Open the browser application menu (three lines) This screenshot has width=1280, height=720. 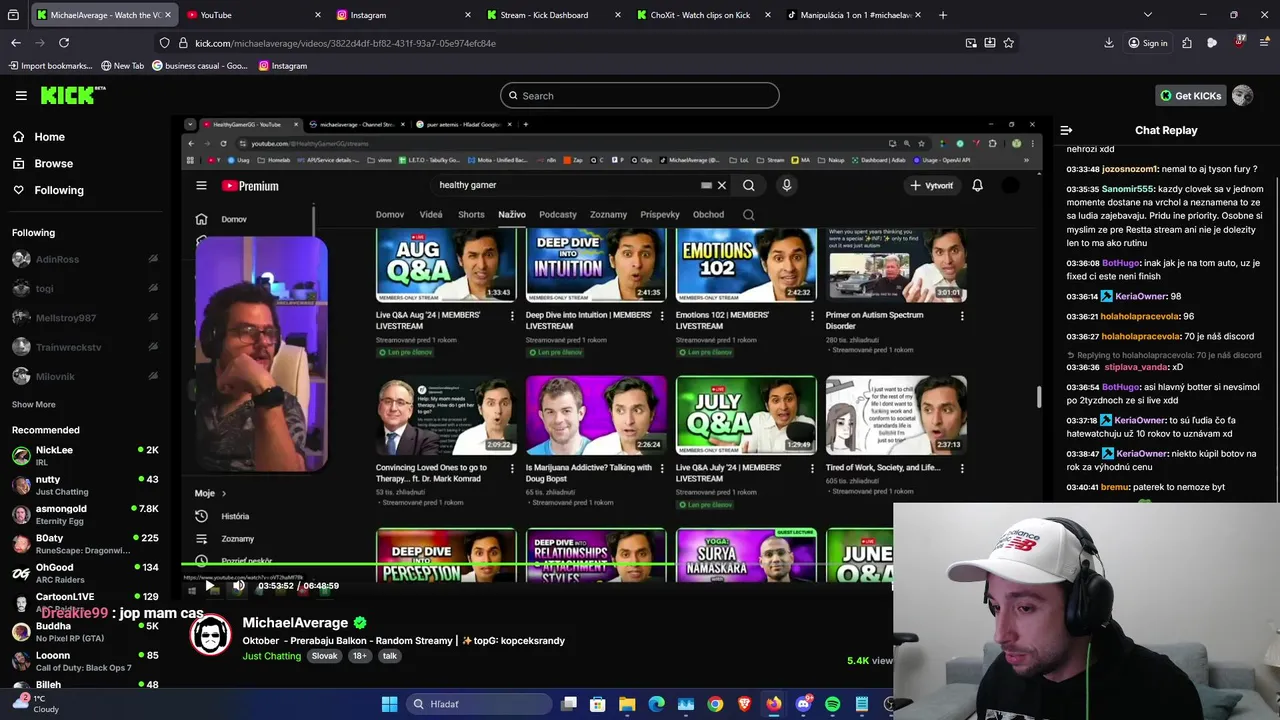coord(1265,43)
